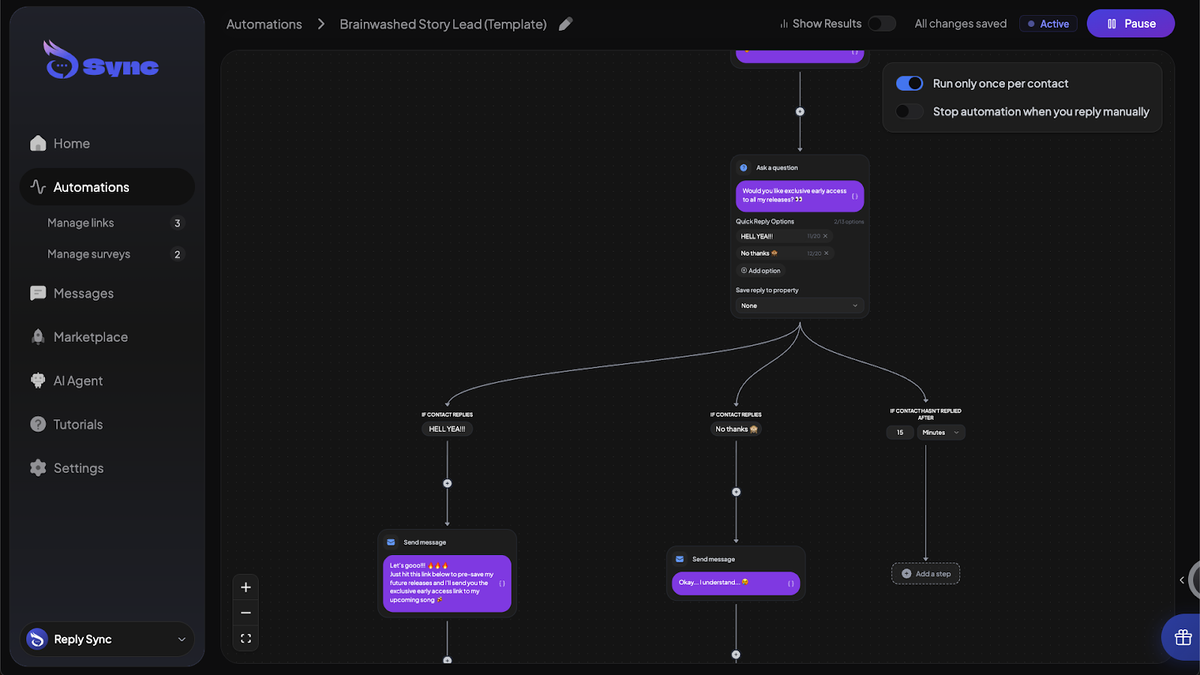Click the zoom out minus button
The width and height of the screenshot is (1200, 675).
point(246,613)
